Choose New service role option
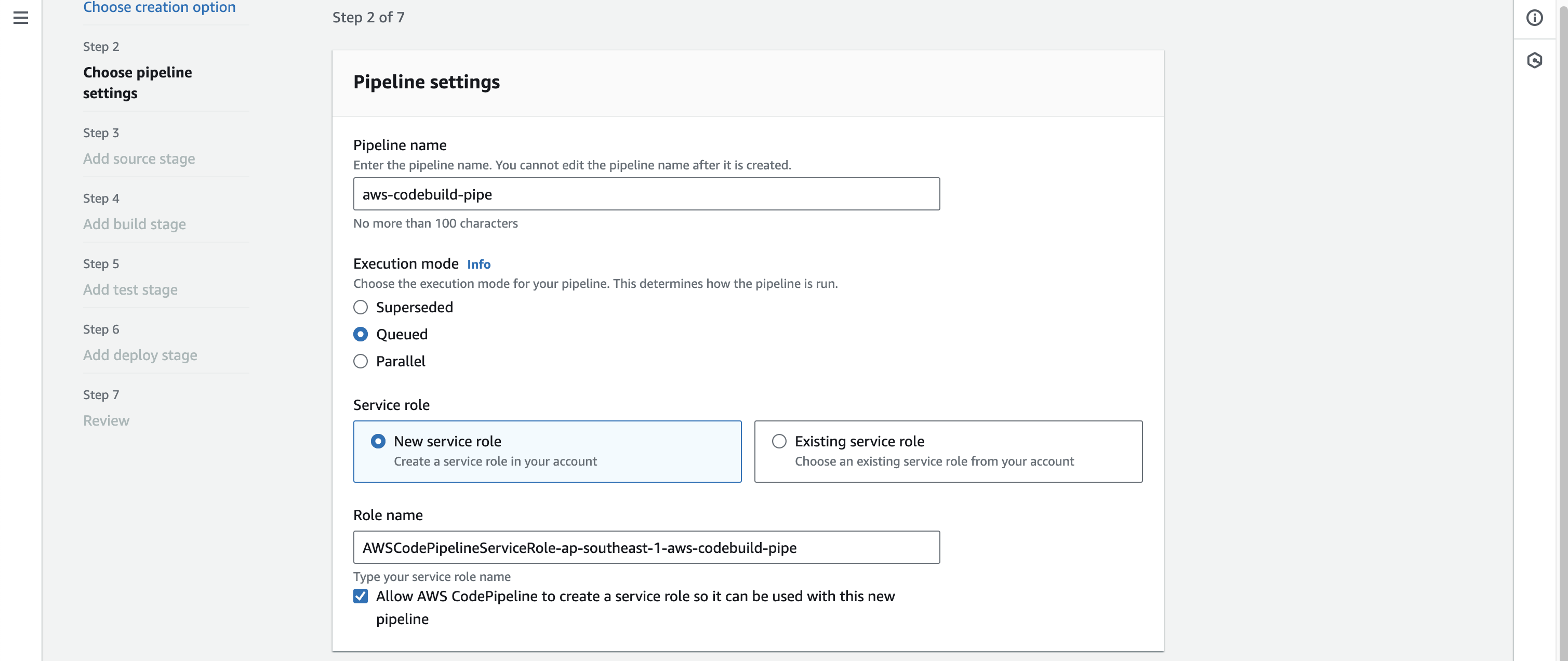Viewport: 1568px width, 661px height. 378,441
